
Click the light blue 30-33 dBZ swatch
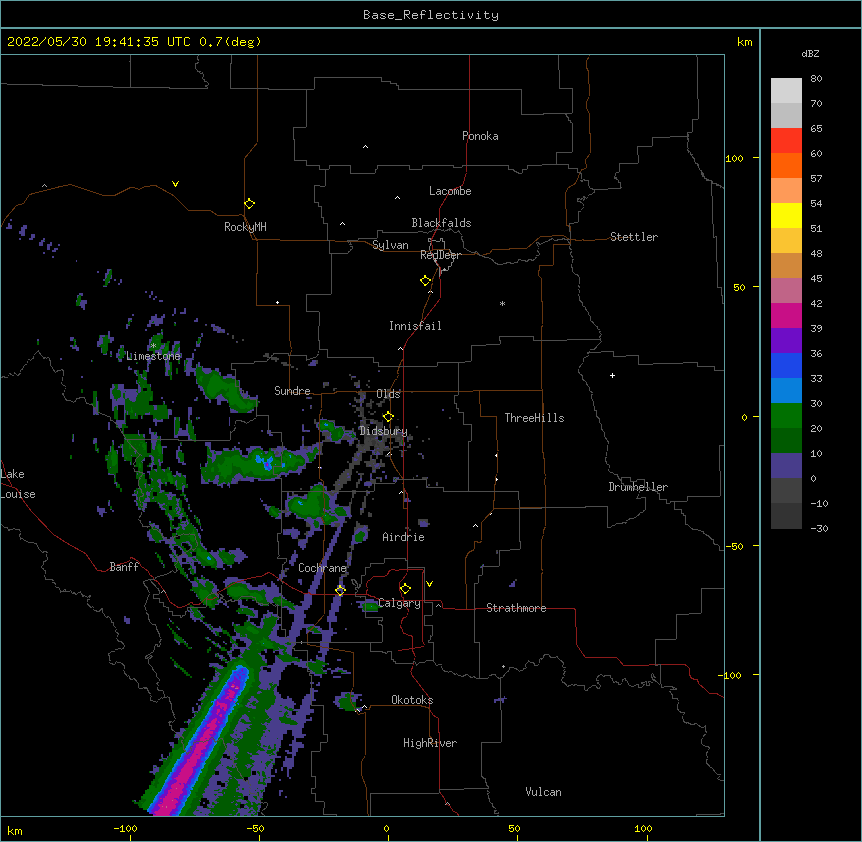786,390
